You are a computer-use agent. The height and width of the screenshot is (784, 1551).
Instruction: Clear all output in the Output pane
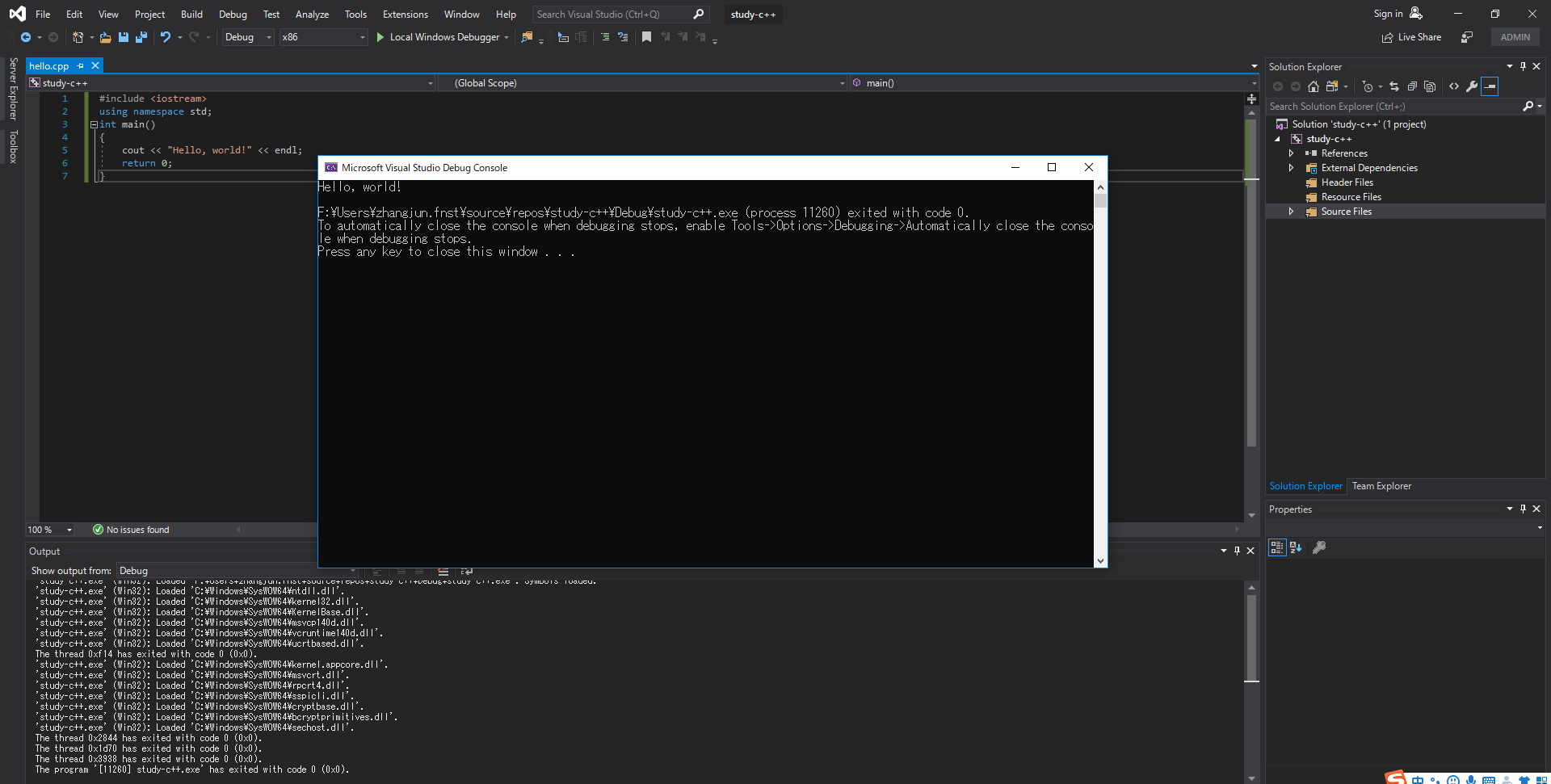coord(443,572)
